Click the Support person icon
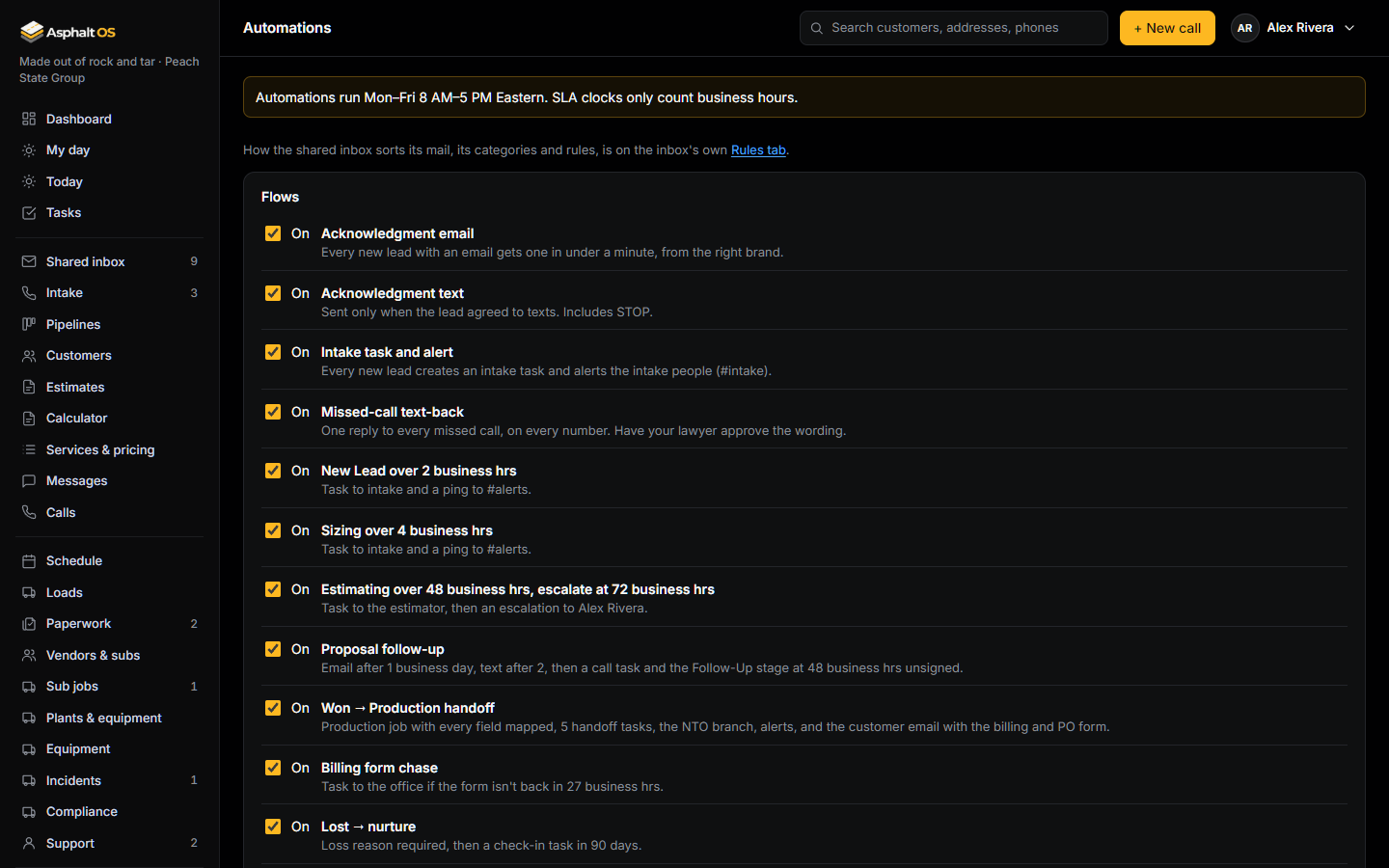The width and height of the screenshot is (1389, 868). point(29,843)
